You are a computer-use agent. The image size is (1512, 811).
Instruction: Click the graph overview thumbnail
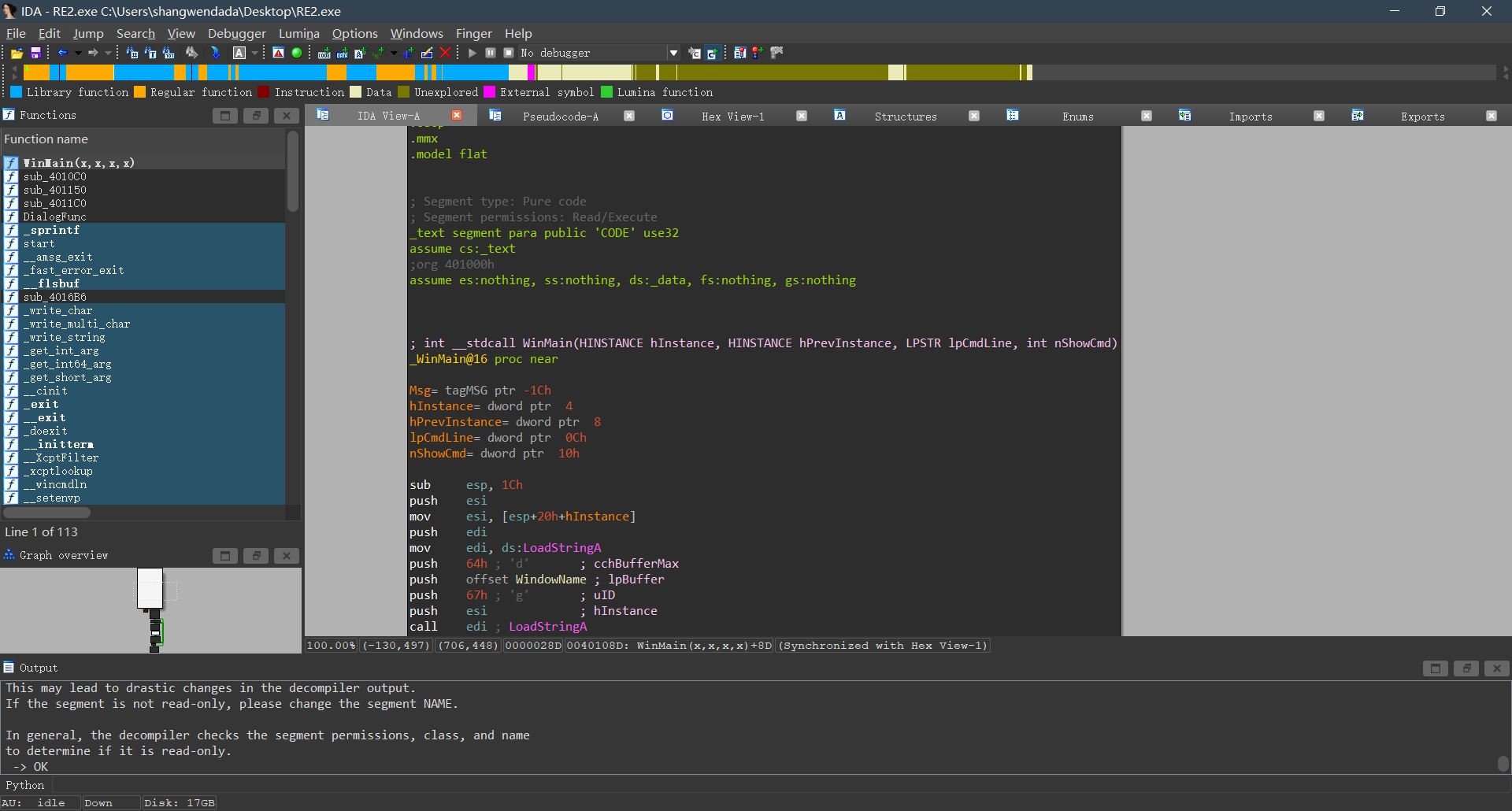[x=151, y=610]
